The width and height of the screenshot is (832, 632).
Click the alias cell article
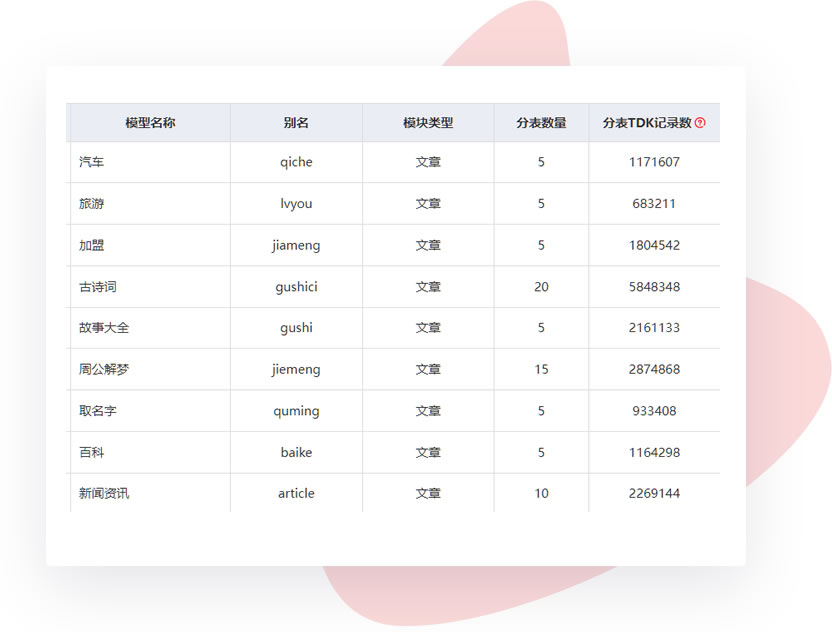point(296,493)
